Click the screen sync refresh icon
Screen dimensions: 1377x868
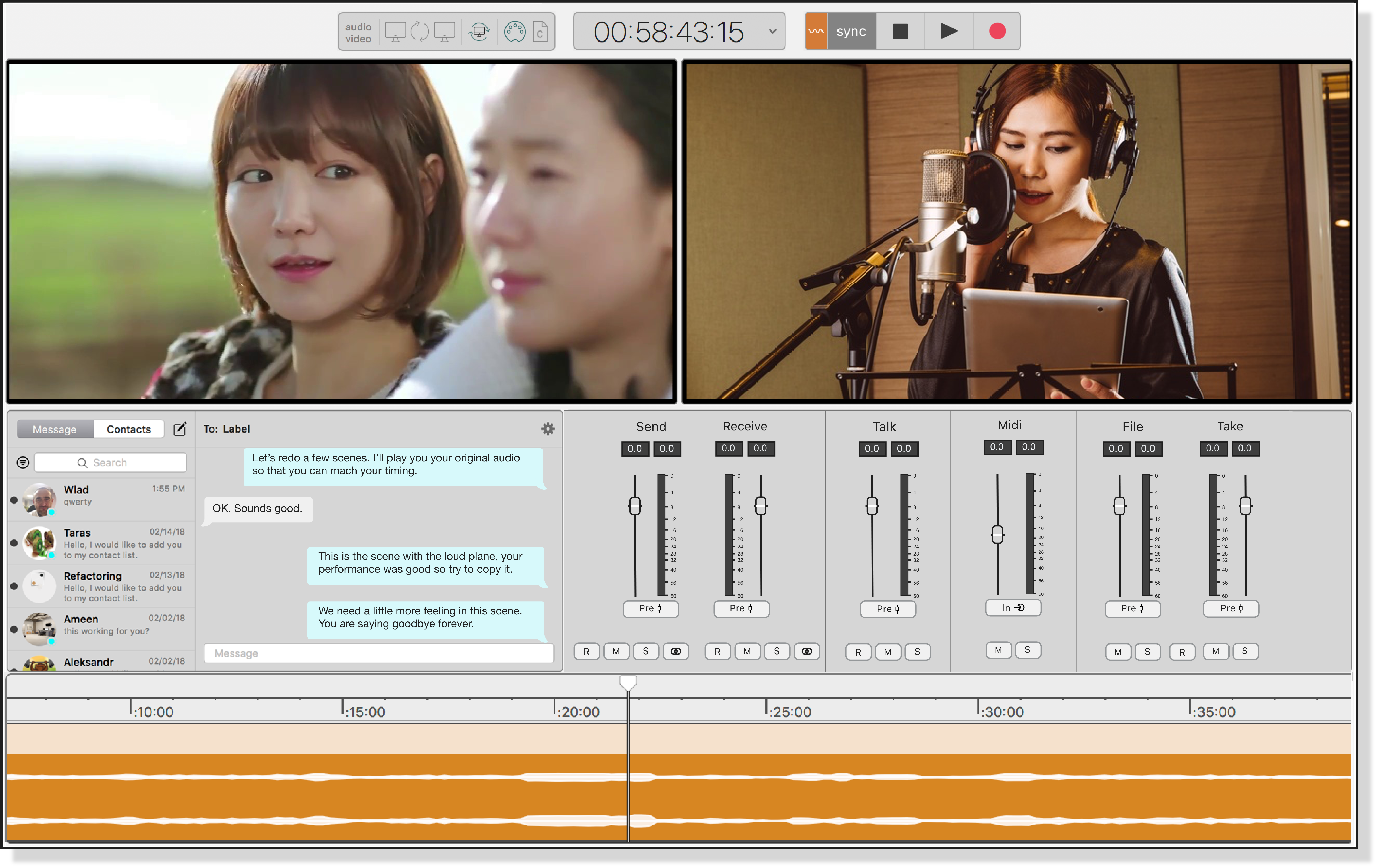[x=479, y=32]
